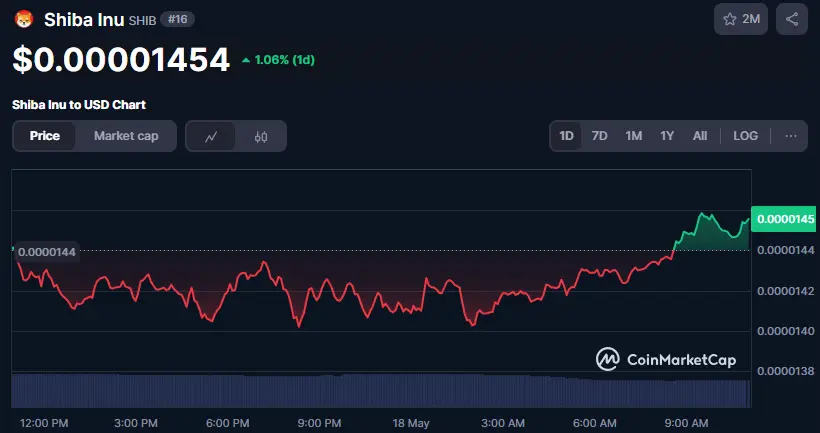820x433 pixels.
Task: Select the Price tab
Action: click(x=44, y=136)
